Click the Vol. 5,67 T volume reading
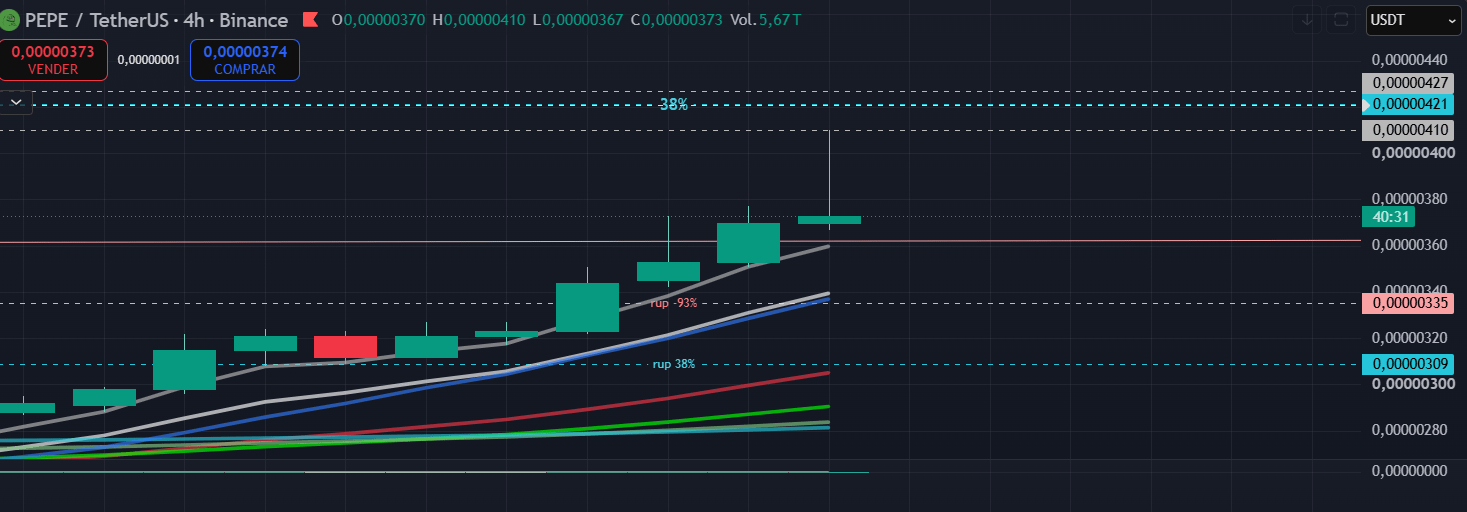The image size is (1467, 512). click(x=766, y=20)
